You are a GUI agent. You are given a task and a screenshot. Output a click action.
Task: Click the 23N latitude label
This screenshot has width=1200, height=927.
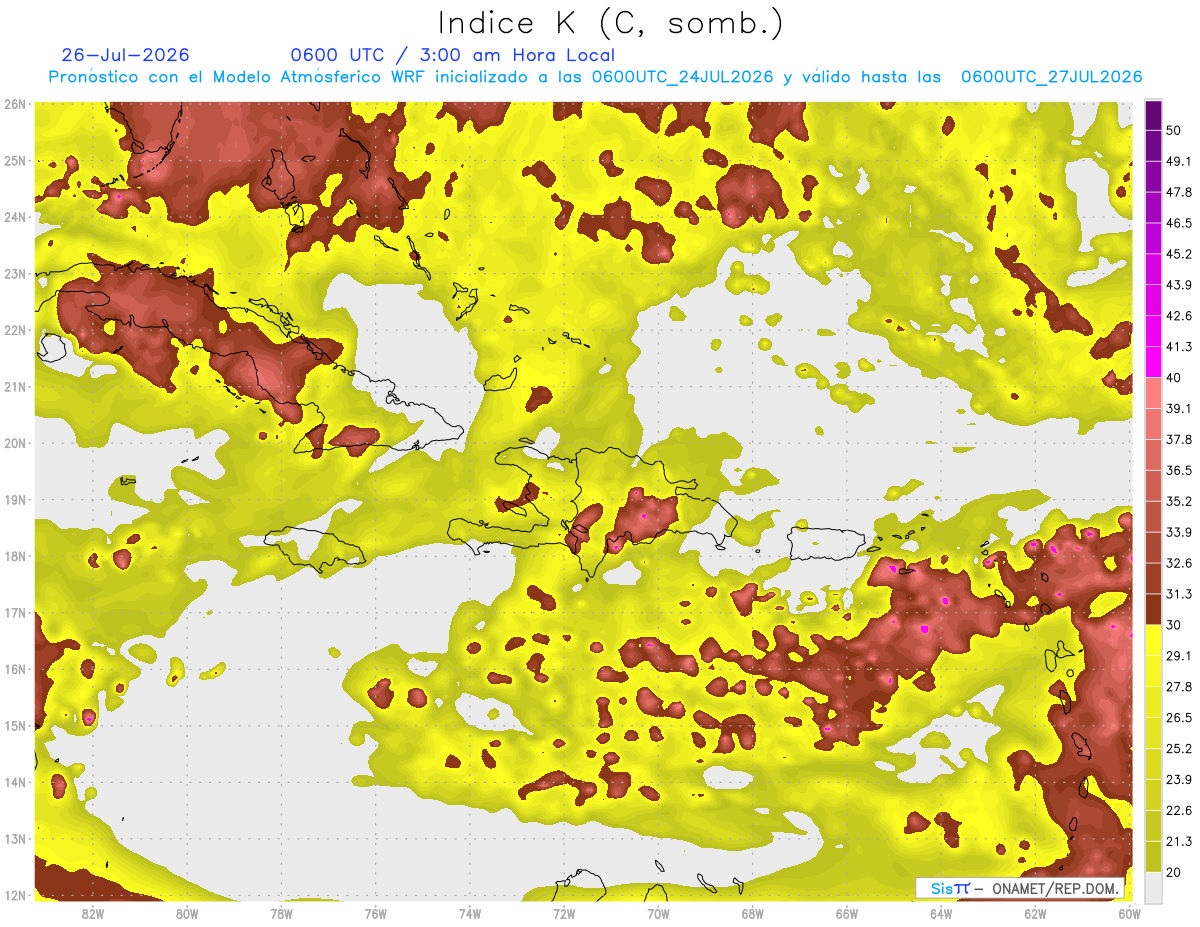click(x=15, y=273)
